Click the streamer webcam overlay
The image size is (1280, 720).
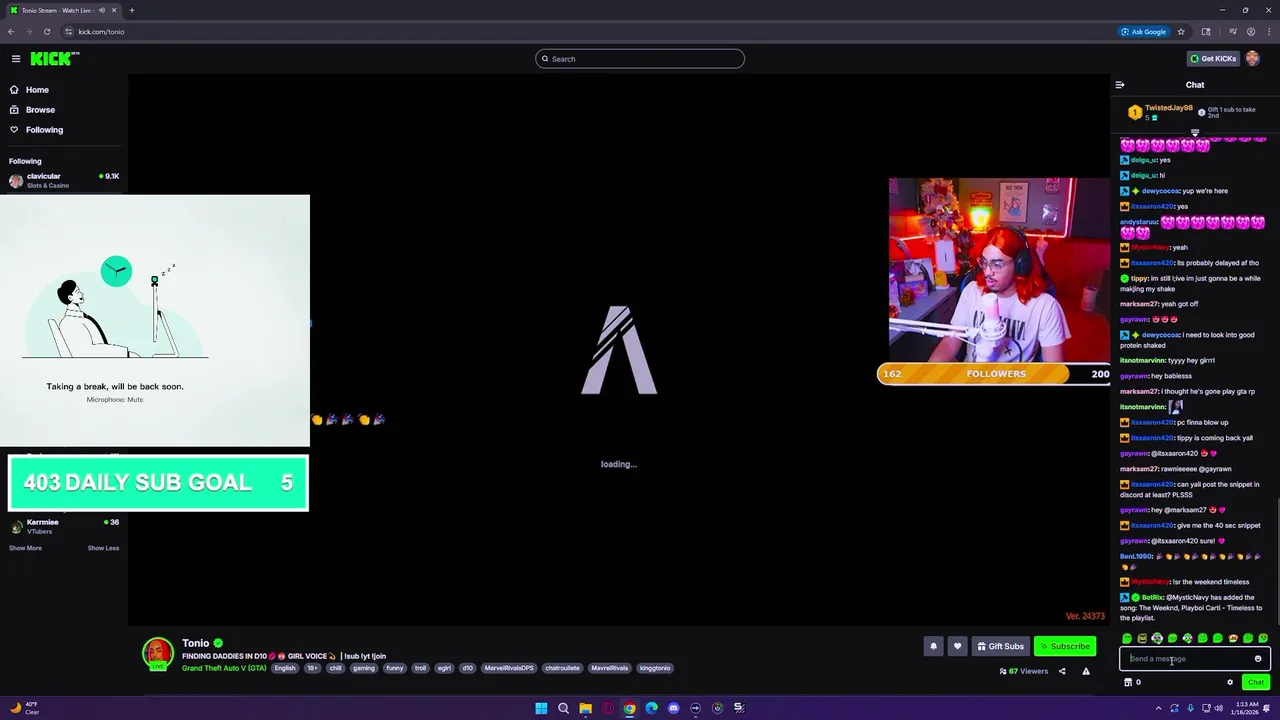998,270
